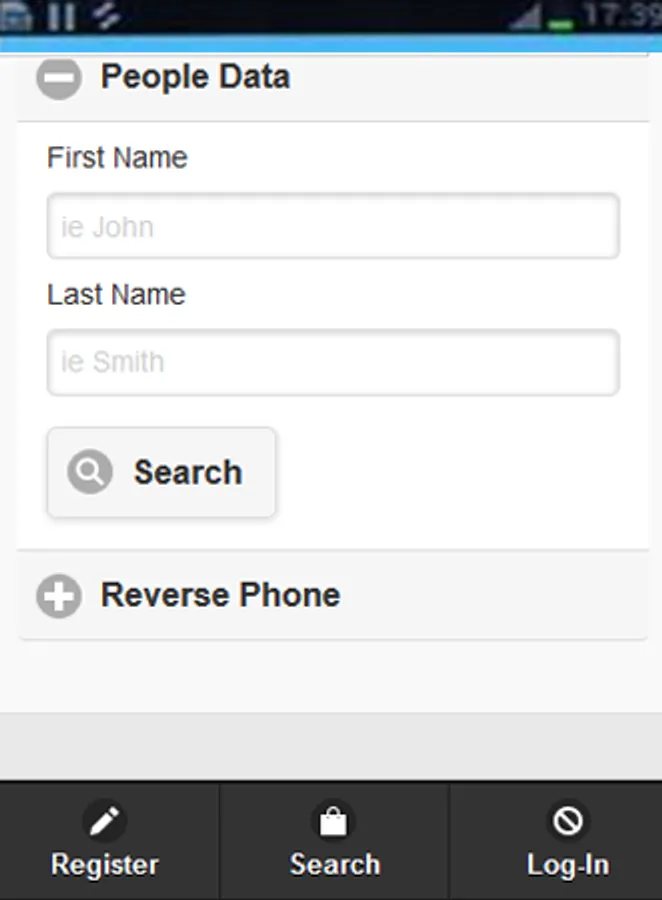
Task: Go to the Log-In tab
Action: pos(567,842)
